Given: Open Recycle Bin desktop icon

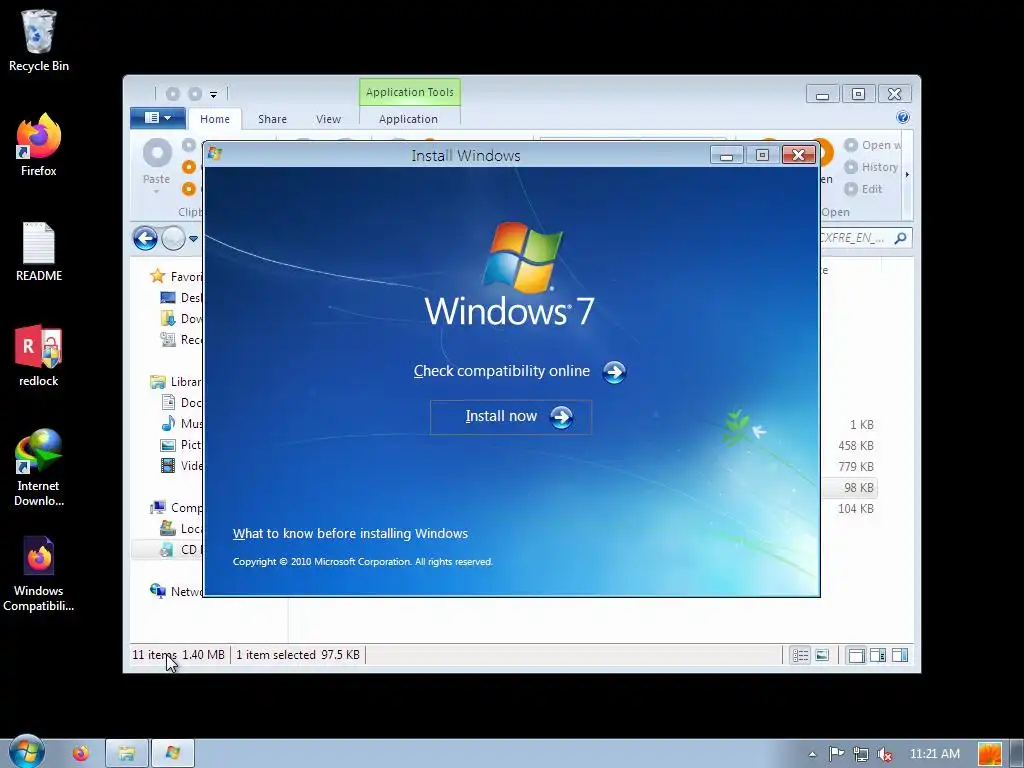Looking at the screenshot, I should (39, 40).
